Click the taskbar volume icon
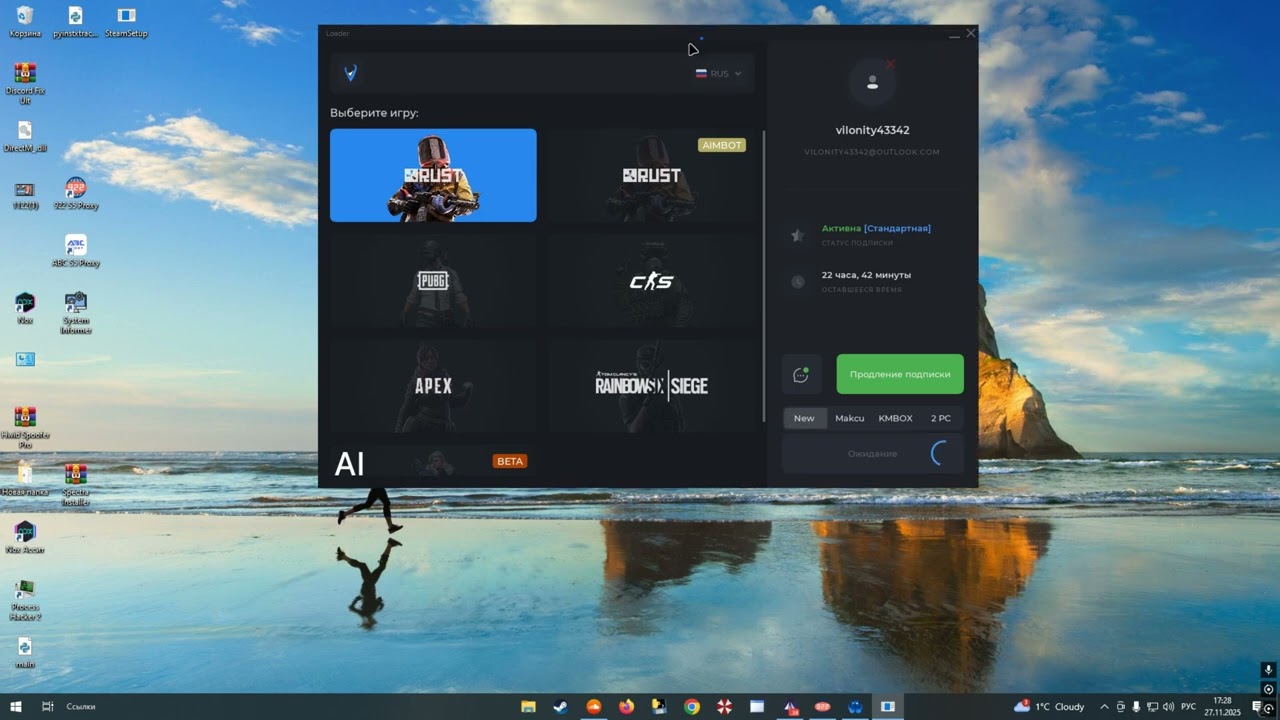 (1169, 706)
